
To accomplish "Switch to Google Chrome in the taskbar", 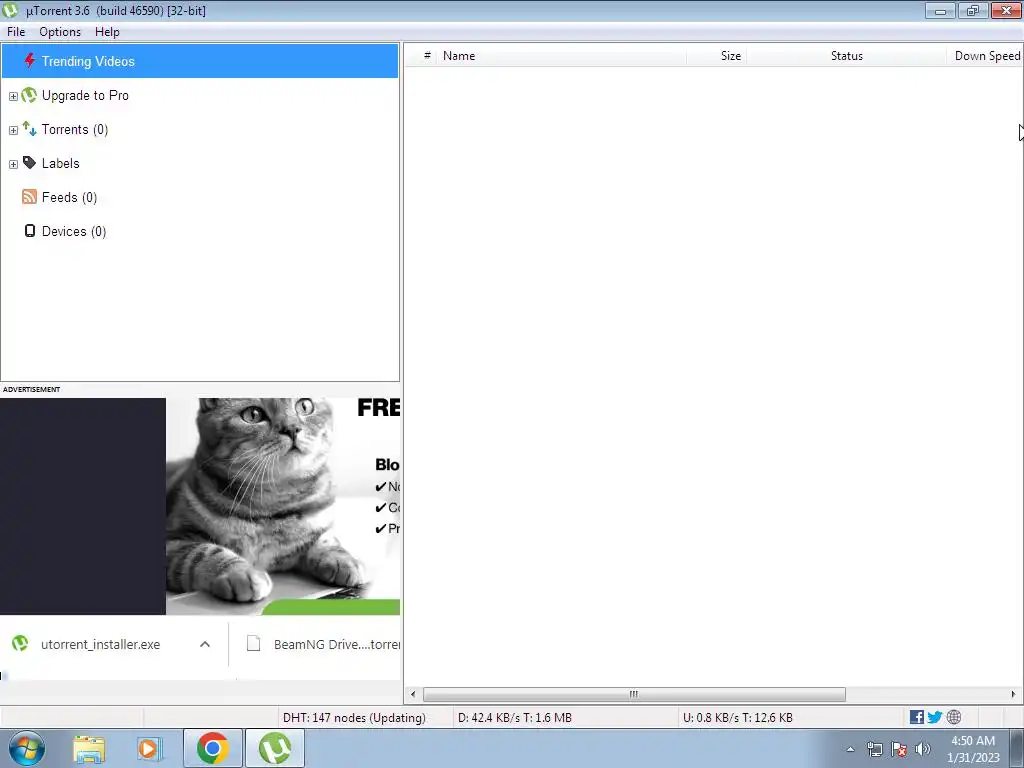I will [x=212, y=748].
